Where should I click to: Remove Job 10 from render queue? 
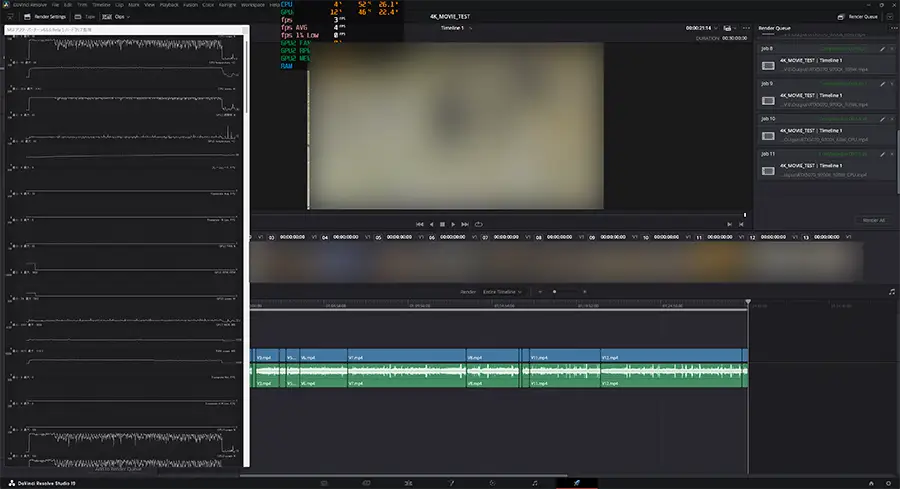click(892, 119)
